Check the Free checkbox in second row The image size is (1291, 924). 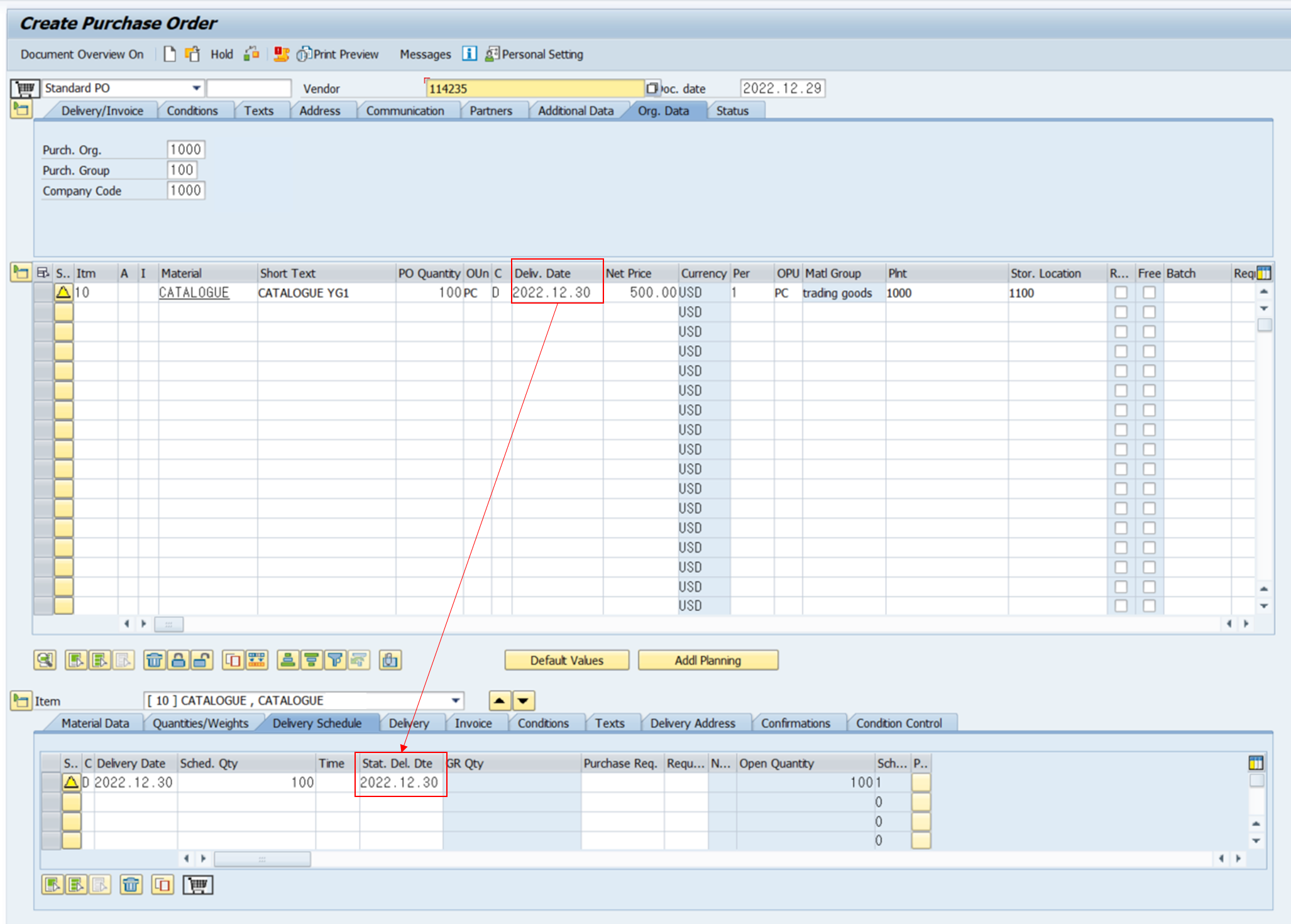pyautogui.click(x=1149, y=312)
